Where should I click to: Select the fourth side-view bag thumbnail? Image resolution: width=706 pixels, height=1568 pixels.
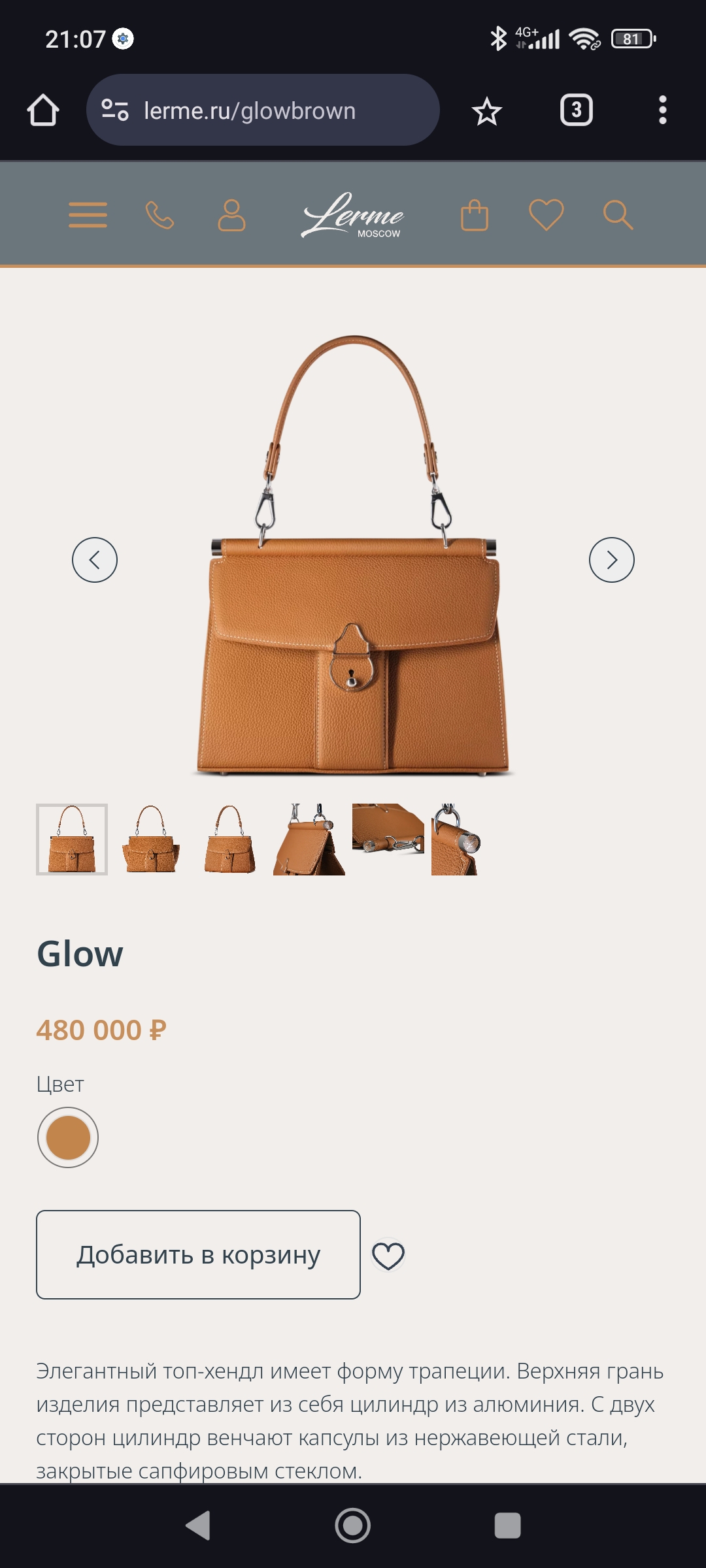(x=309, y=840)
